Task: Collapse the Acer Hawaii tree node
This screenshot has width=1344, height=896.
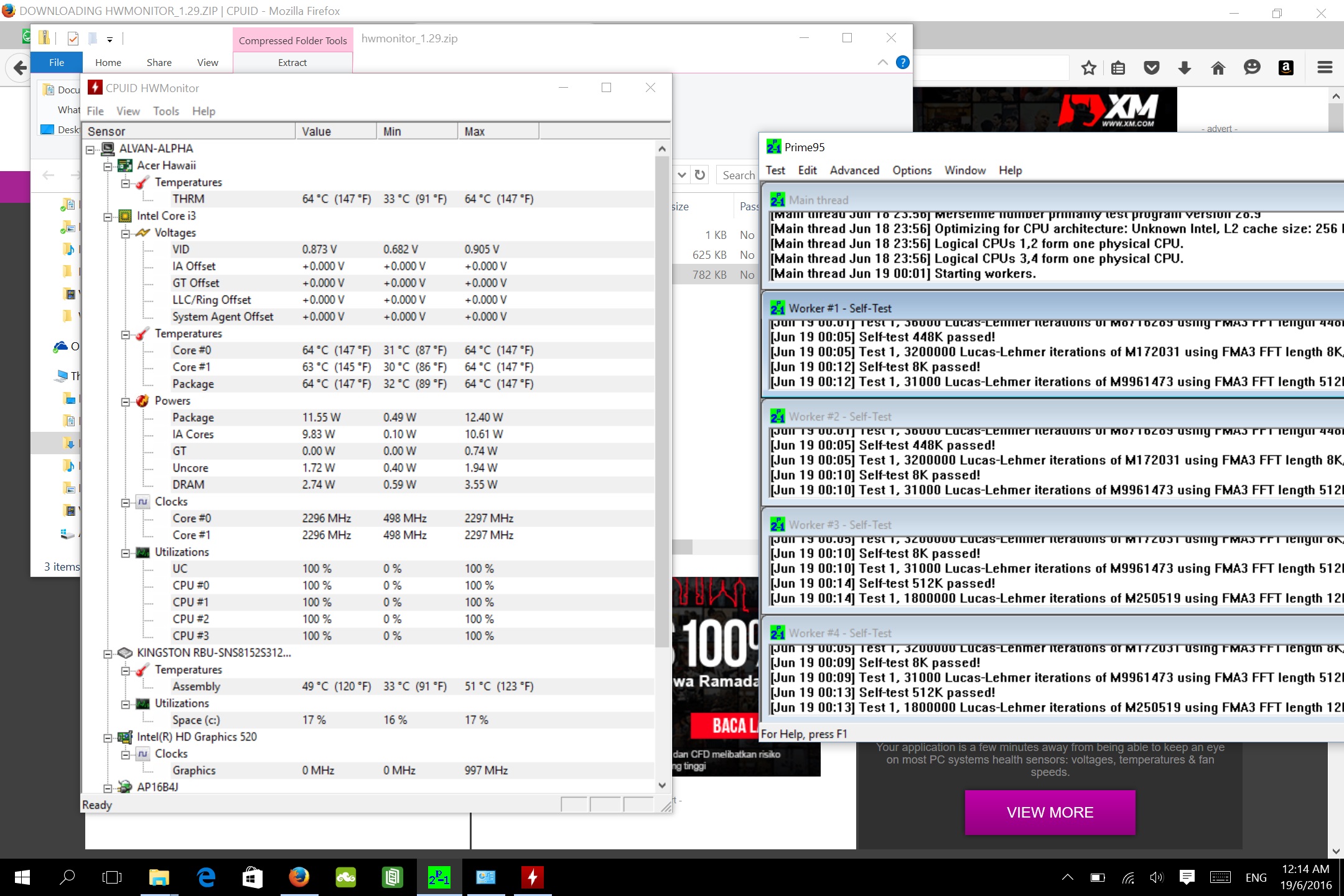Action: [x=108, y=166]
